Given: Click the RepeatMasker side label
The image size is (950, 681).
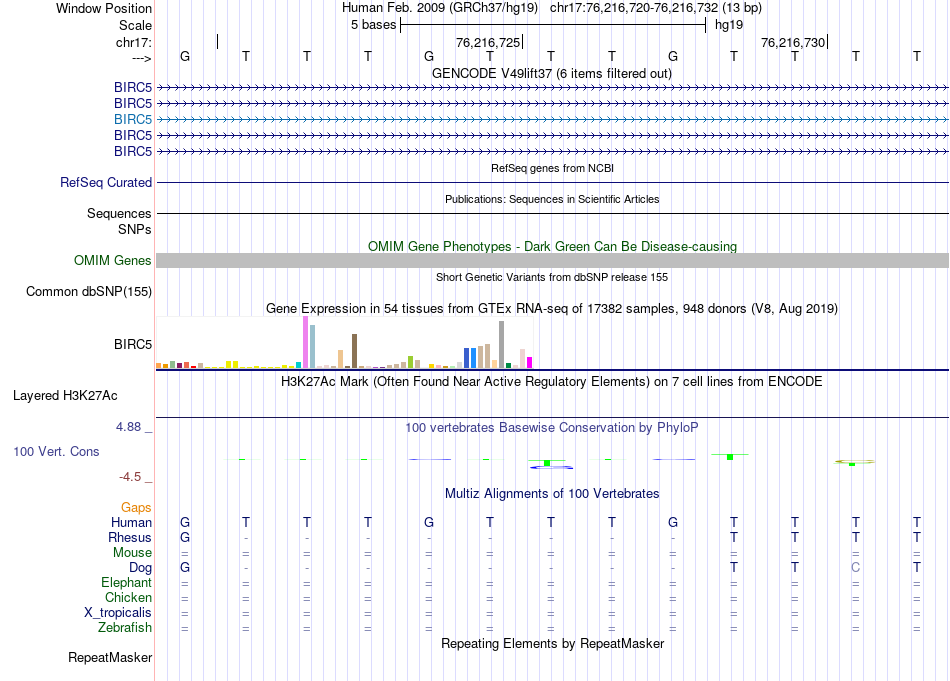Looking at the screenshot, I should pyautogui.click(x=110, y=657).
